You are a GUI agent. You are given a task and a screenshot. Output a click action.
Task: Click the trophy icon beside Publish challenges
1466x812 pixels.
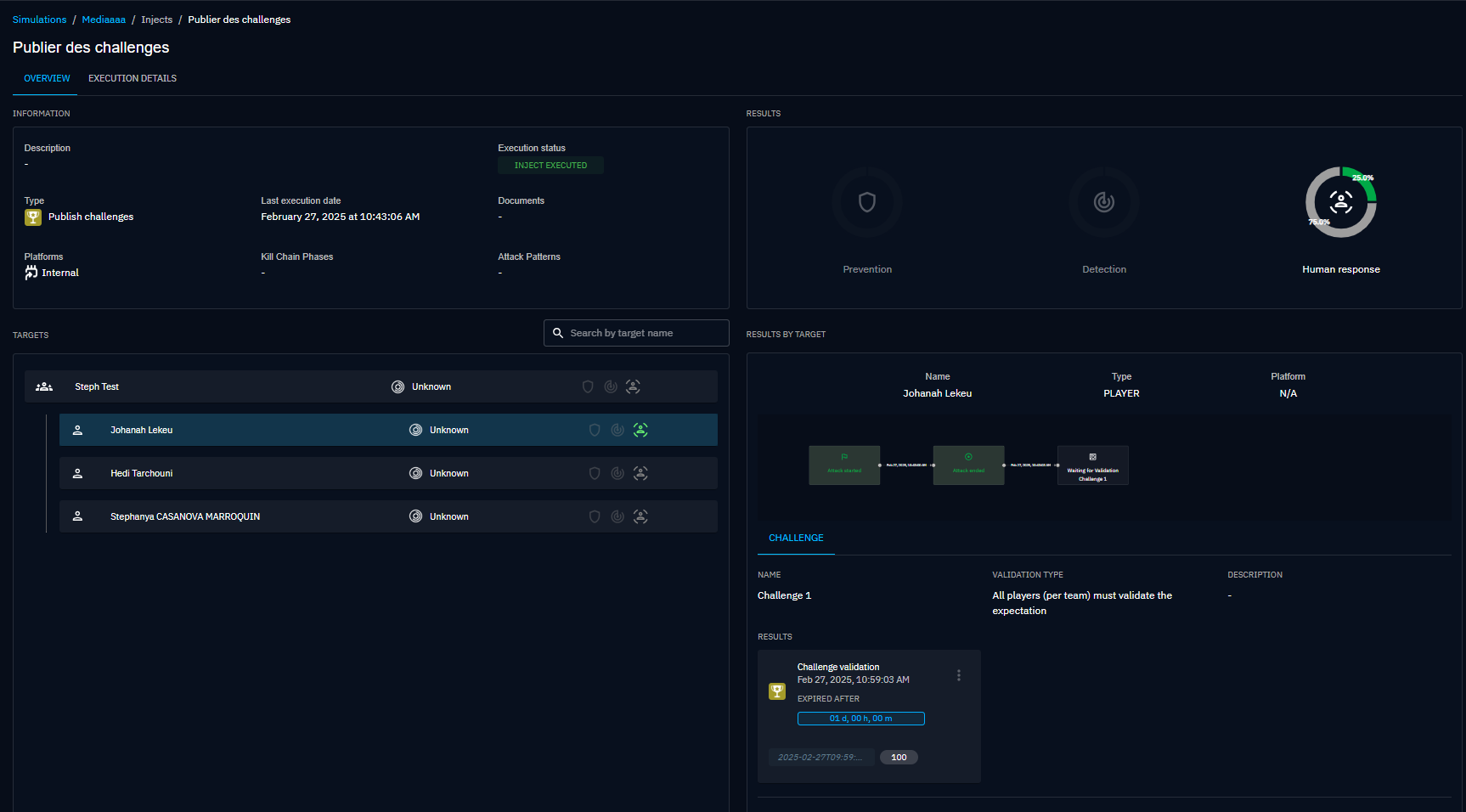33,217
